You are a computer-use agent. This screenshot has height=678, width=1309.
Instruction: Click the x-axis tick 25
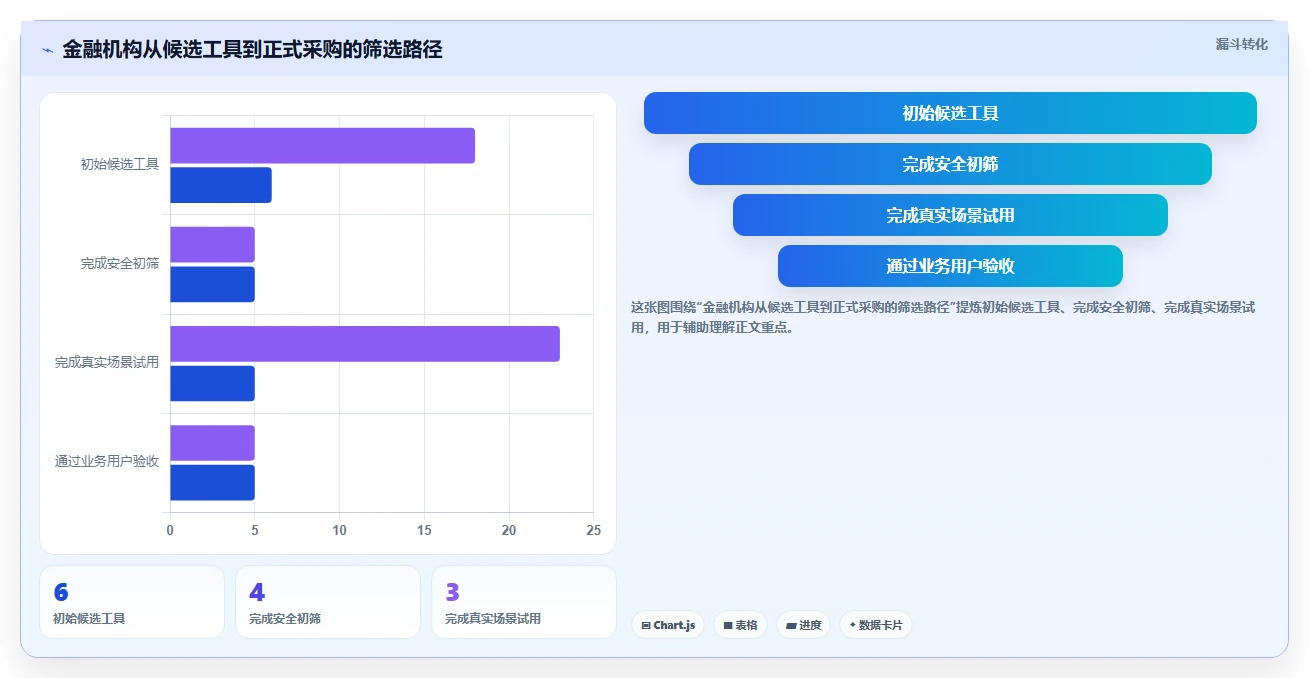[x=594, y=530]
